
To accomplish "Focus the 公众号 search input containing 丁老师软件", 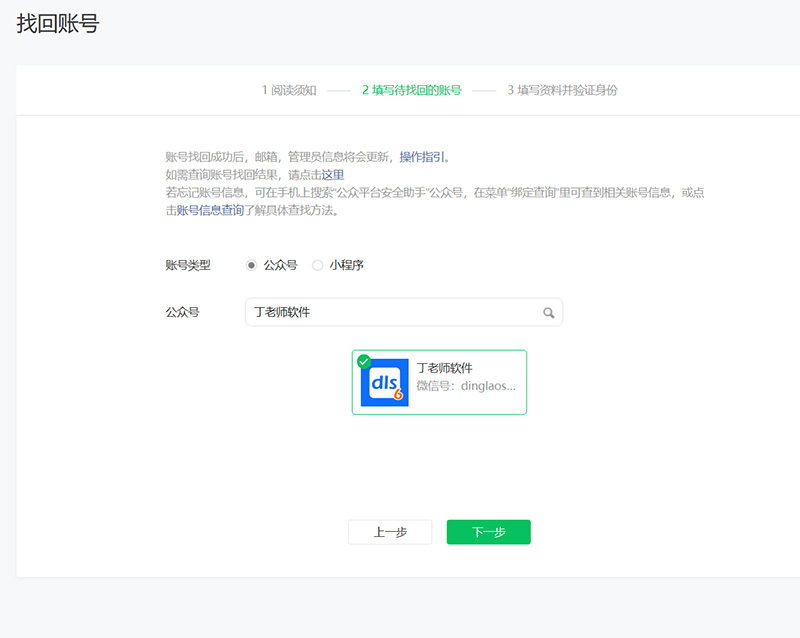I will [x=390, y=312].
